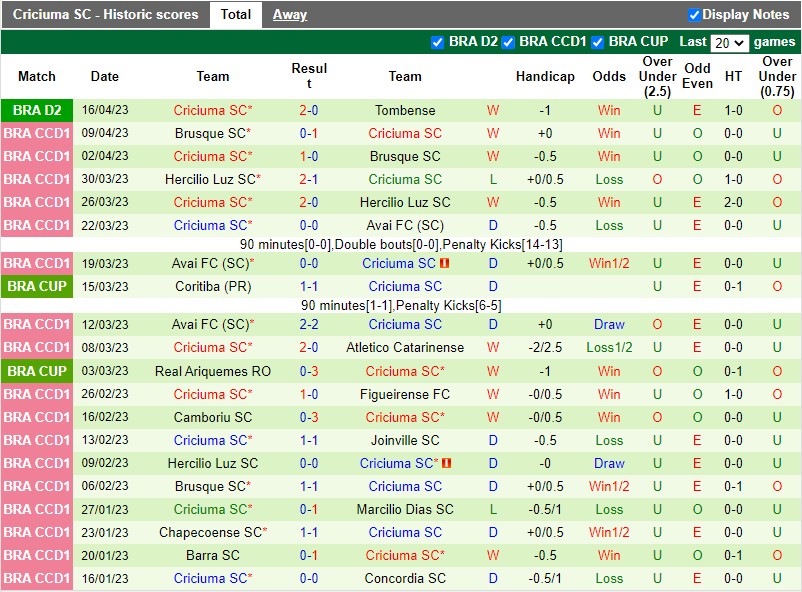
Task: Click the Penalty Kicks[6-5] note
Action: coord(449,305)
